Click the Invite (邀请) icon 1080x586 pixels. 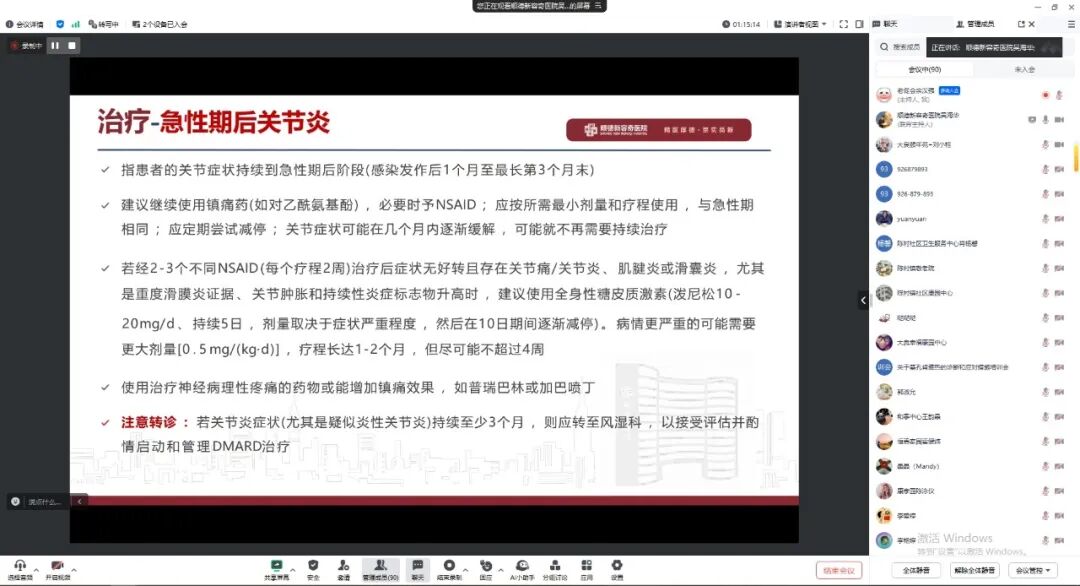(344, 568)
